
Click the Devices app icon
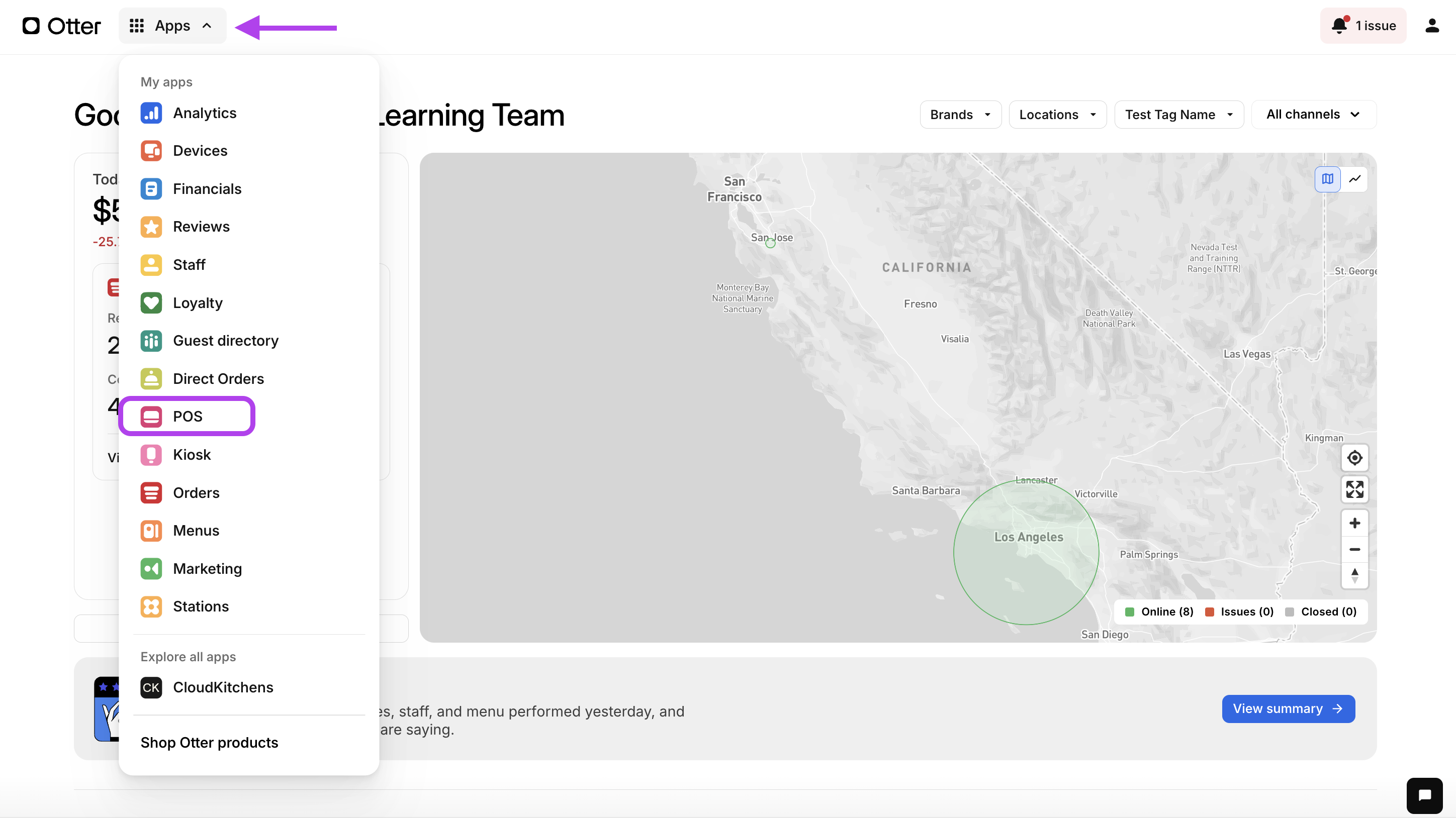(151, 151)
